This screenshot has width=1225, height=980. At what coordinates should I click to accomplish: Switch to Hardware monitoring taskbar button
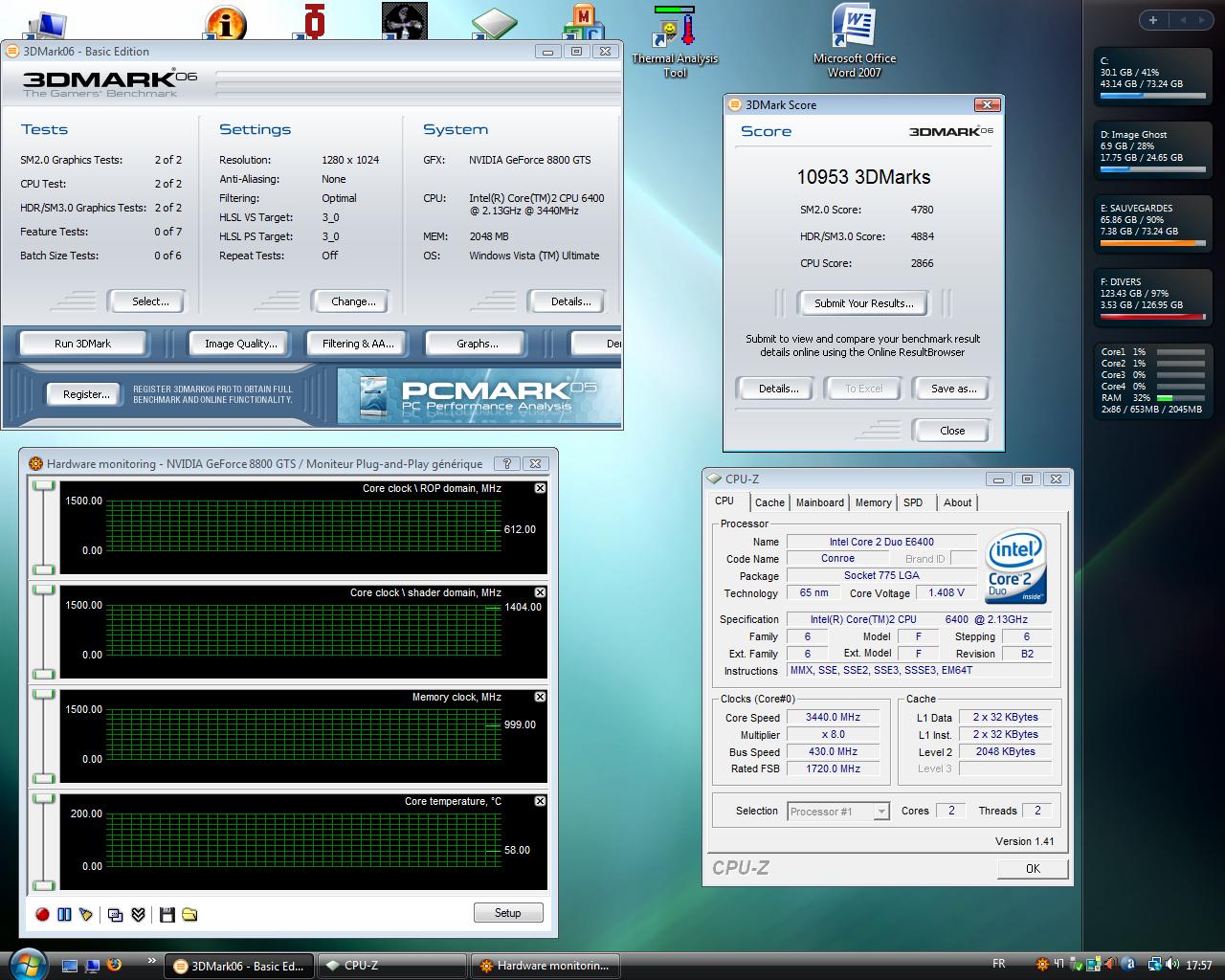(x=546, y=966)
